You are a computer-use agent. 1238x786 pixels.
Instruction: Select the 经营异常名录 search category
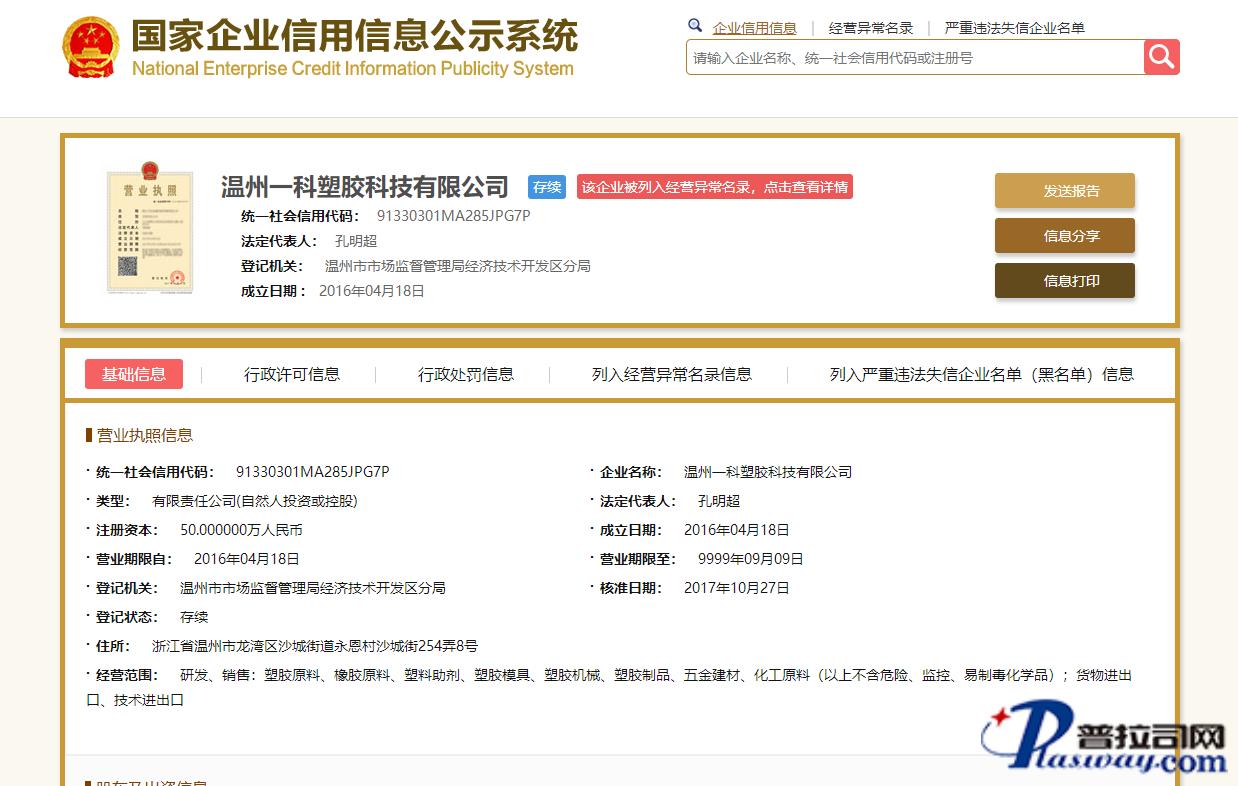click(871, 28)
